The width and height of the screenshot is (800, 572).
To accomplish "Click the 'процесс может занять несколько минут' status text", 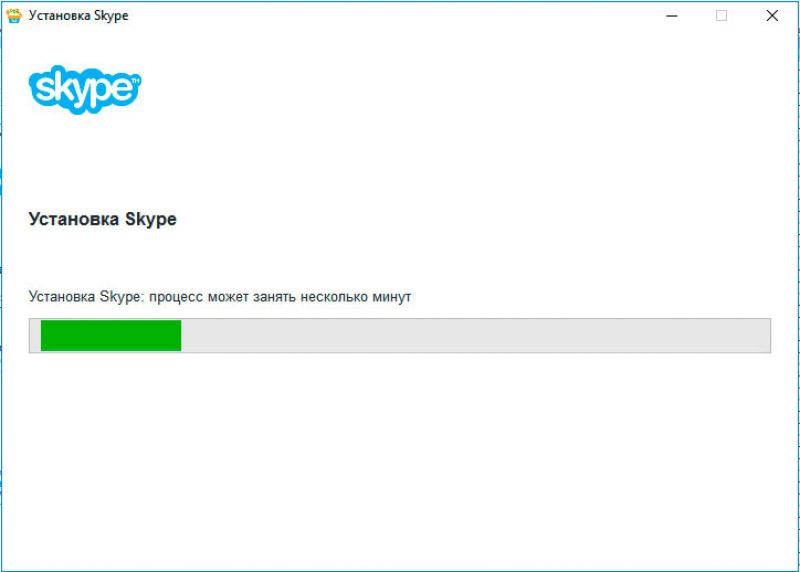I will (280, 297).
